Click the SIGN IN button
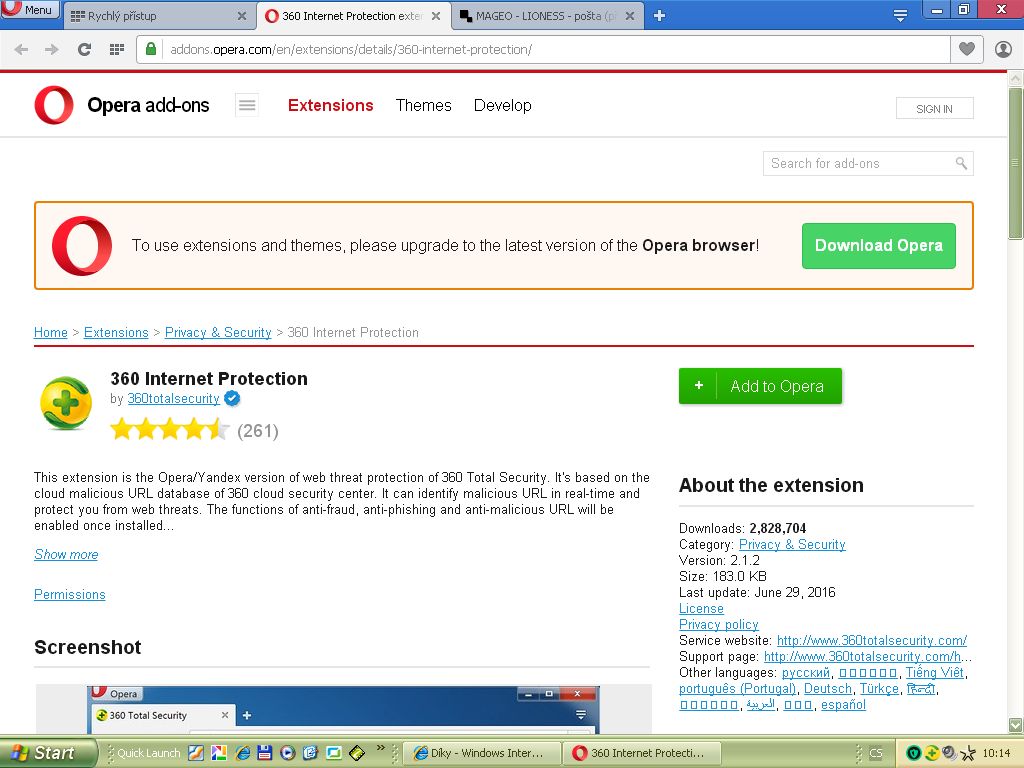The width and height of the screenshot is (1024, 768). point(935,108)
